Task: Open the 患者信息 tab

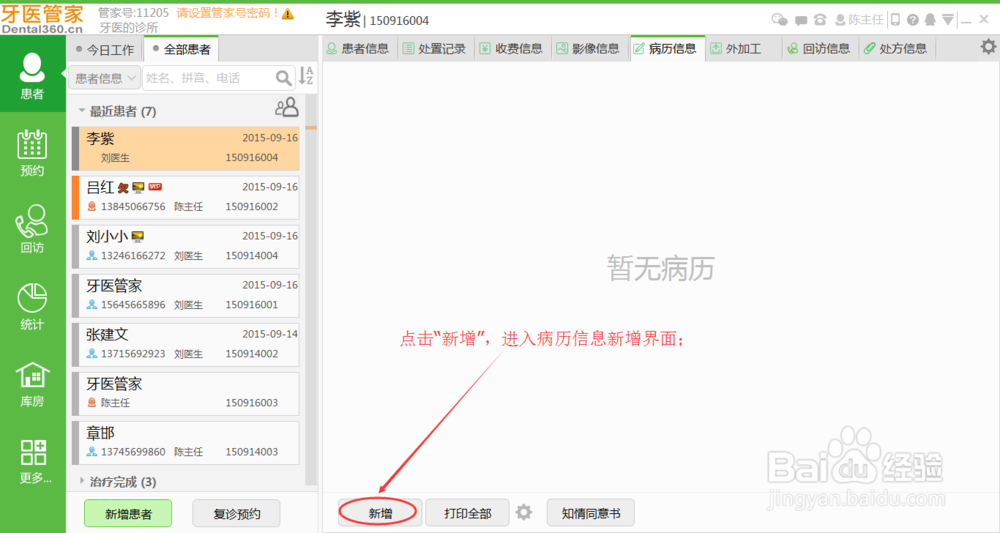Action: (x=358, y=48)
